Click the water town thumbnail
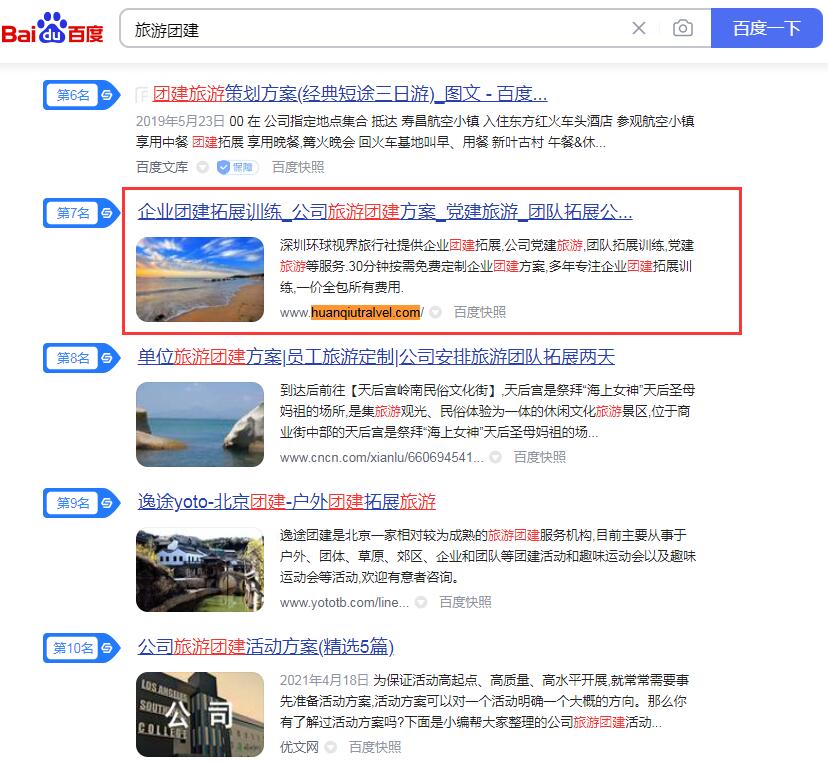828x764 pixels. click(200, 569)
